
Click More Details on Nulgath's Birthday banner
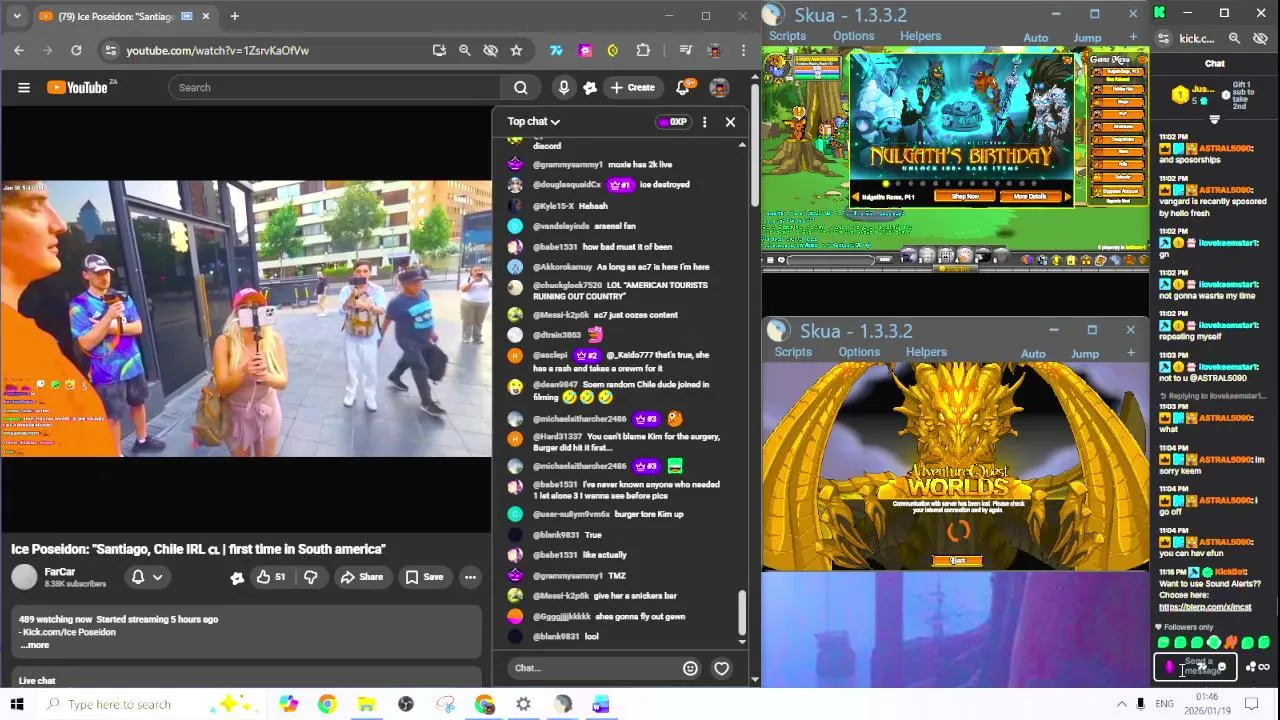point(1029,197)
